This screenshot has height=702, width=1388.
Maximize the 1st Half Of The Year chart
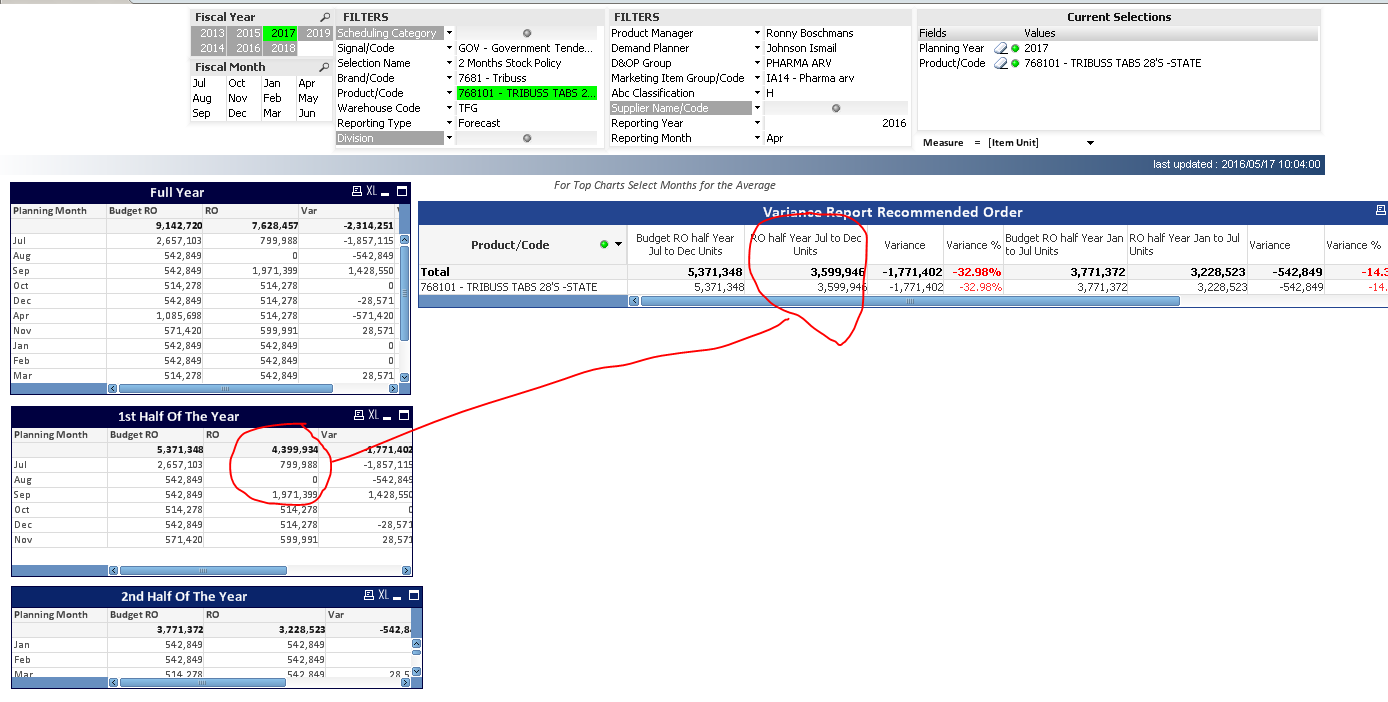pyautogui.click(x=404, y=415)
